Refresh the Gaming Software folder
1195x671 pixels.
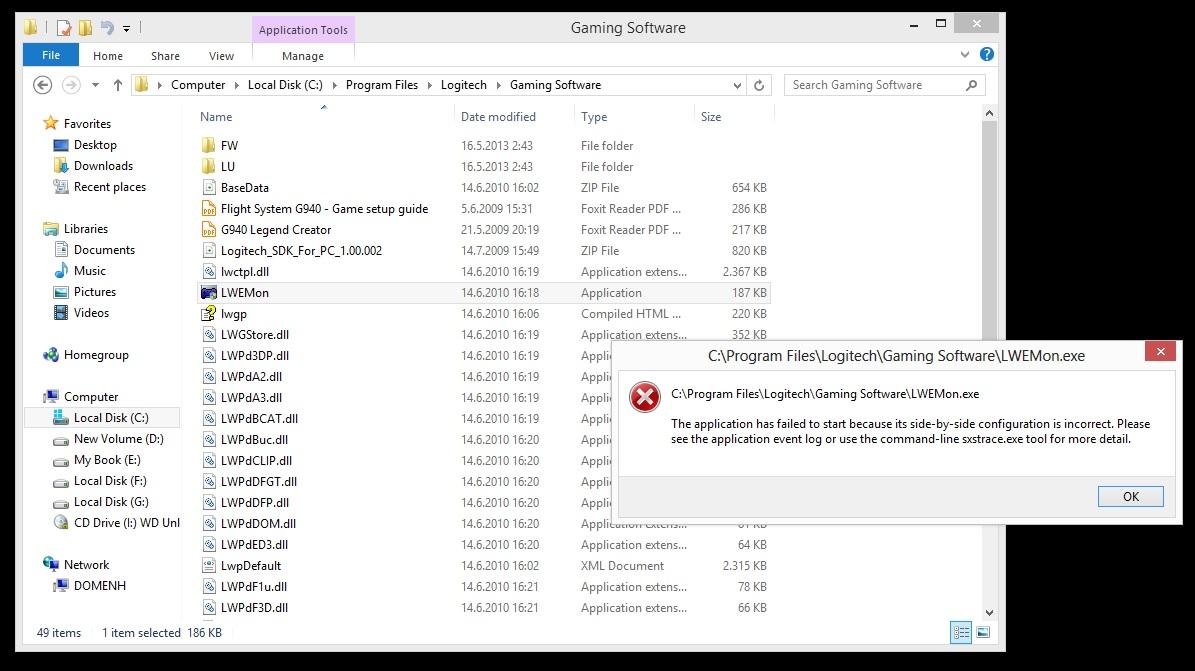pos(759,85)
